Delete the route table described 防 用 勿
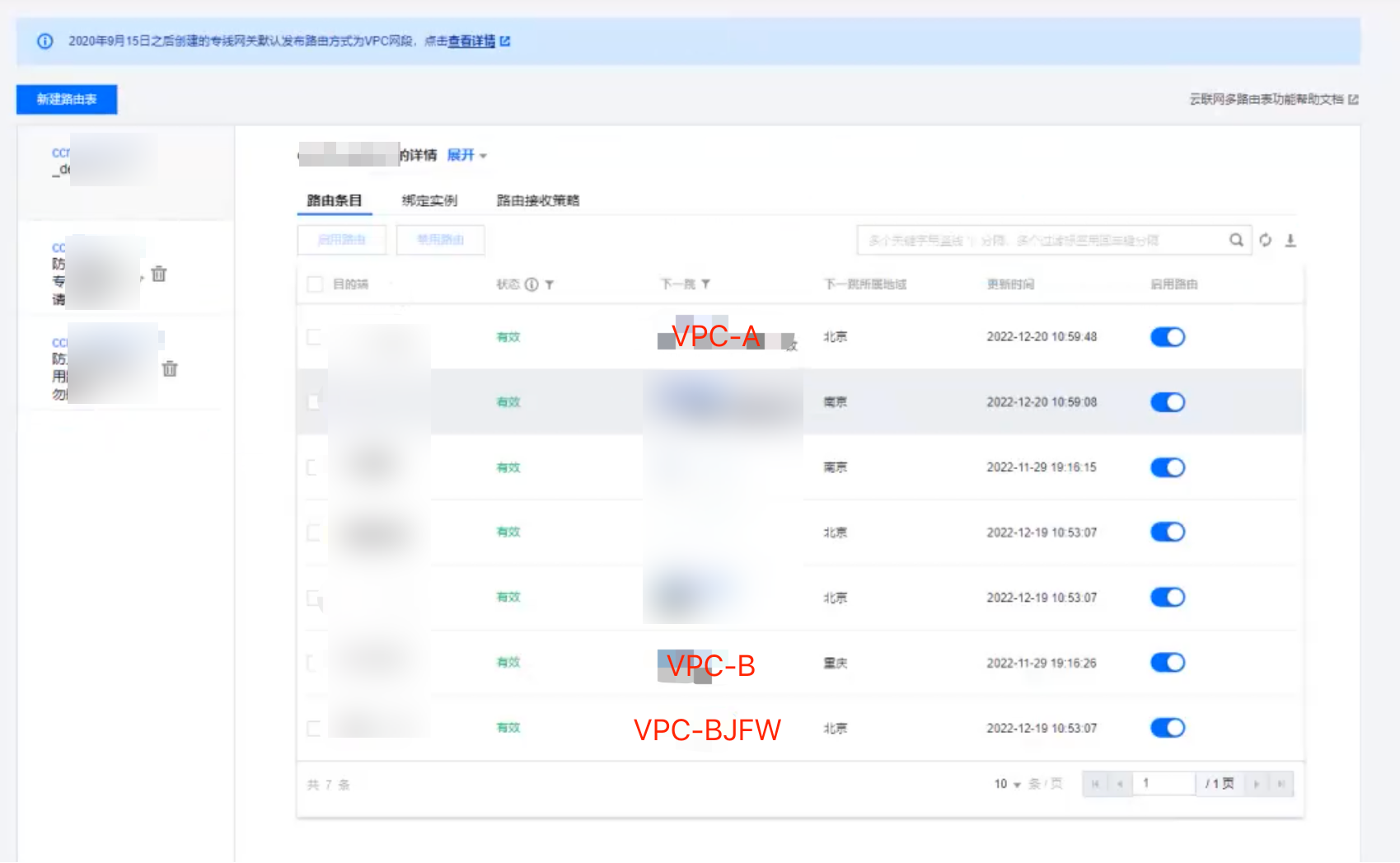Screen dimensions: 1400x863 coord(170,368)
